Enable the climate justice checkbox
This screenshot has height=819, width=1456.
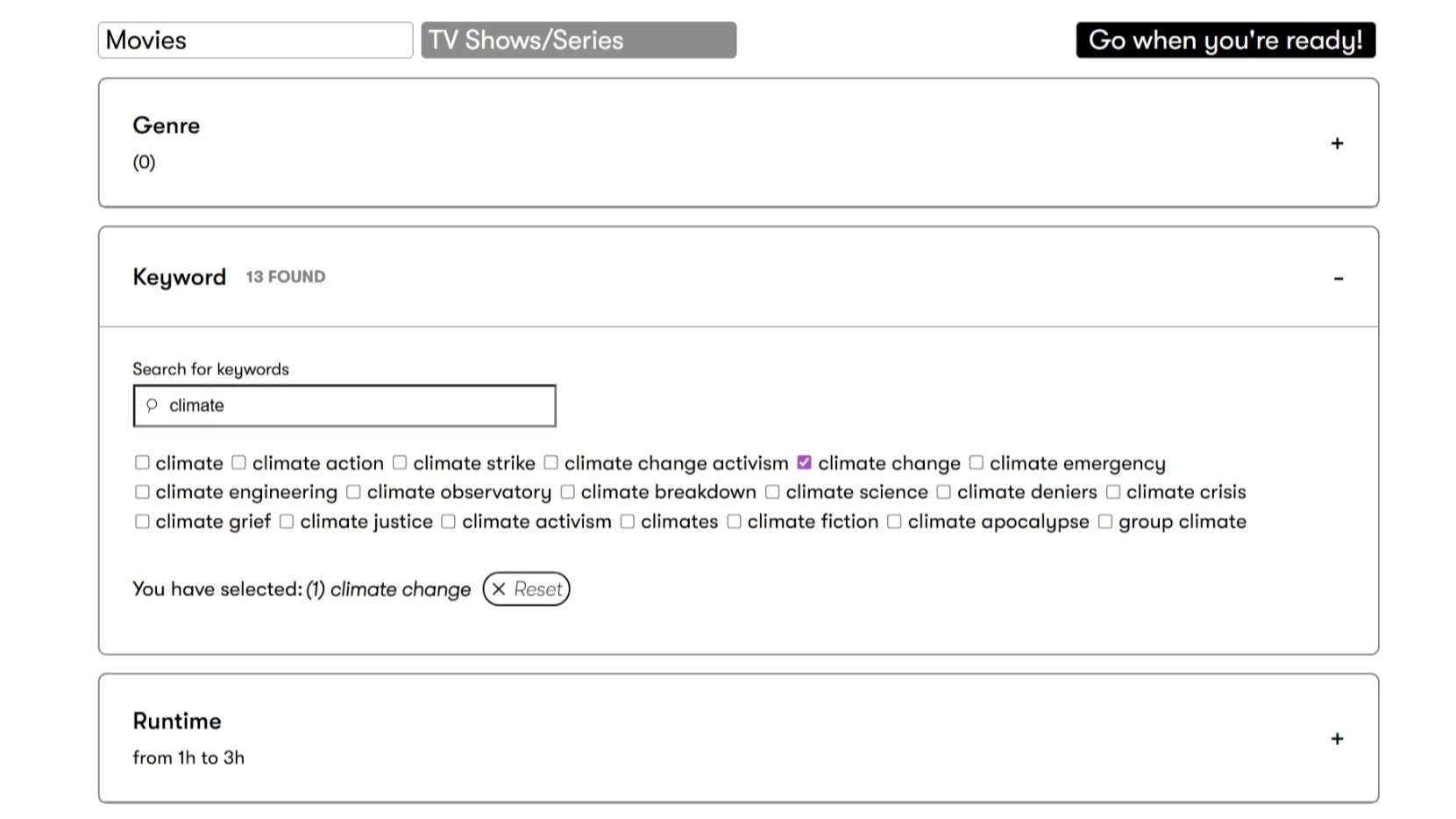(x=286, y=521)
